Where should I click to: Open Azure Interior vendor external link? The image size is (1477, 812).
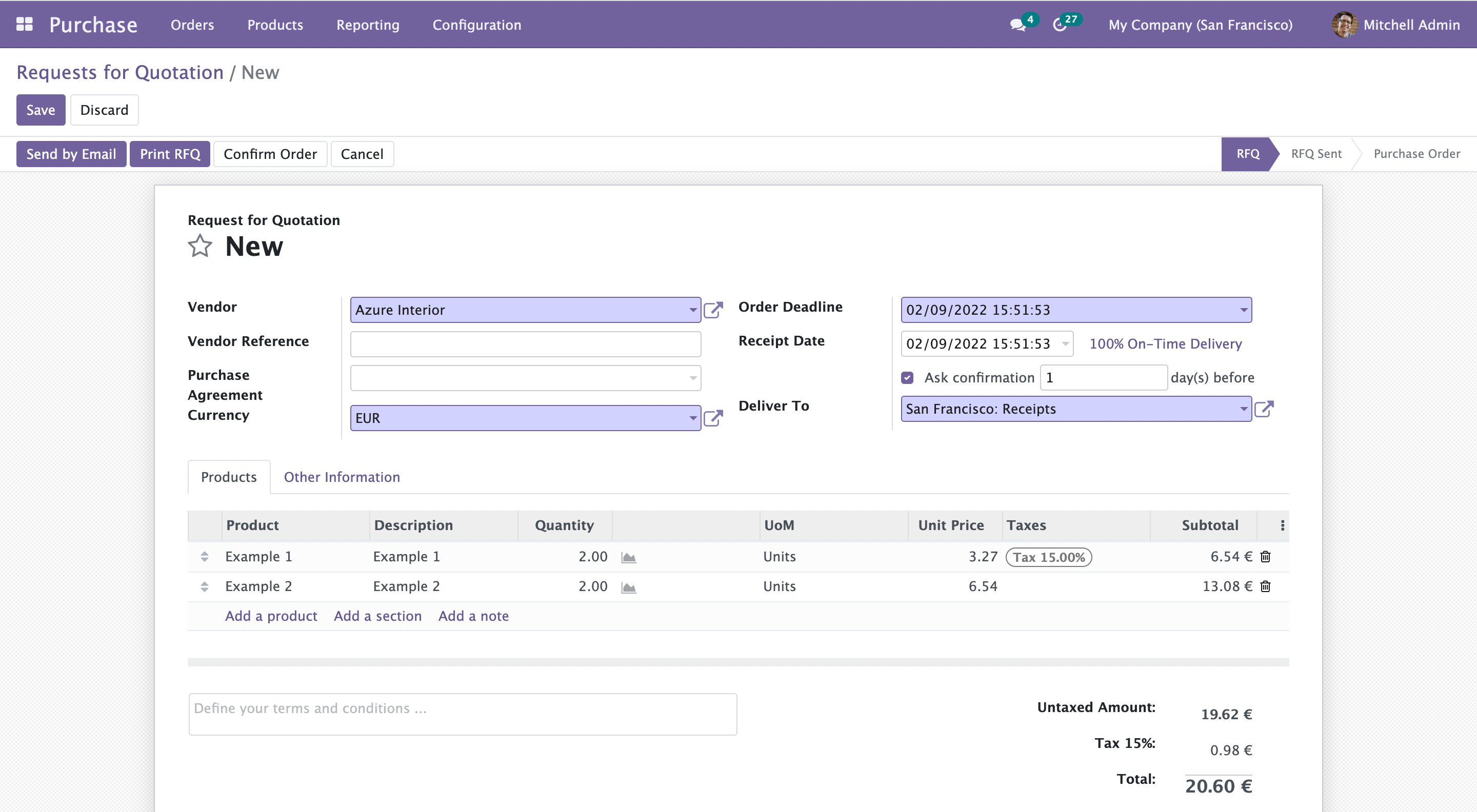[x=713, y=310]
